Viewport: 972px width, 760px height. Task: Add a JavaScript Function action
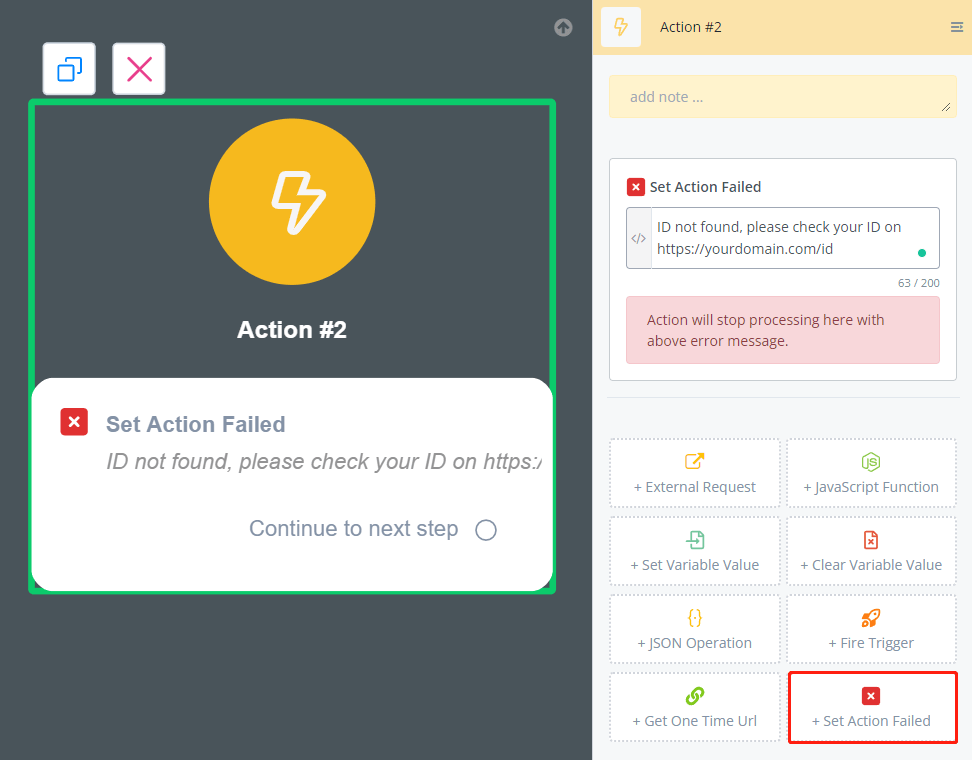(871, 473)
